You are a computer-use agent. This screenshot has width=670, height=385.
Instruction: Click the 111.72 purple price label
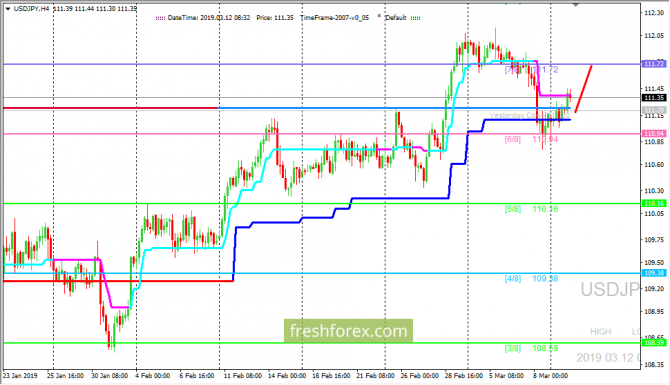[x=654, y=64]
